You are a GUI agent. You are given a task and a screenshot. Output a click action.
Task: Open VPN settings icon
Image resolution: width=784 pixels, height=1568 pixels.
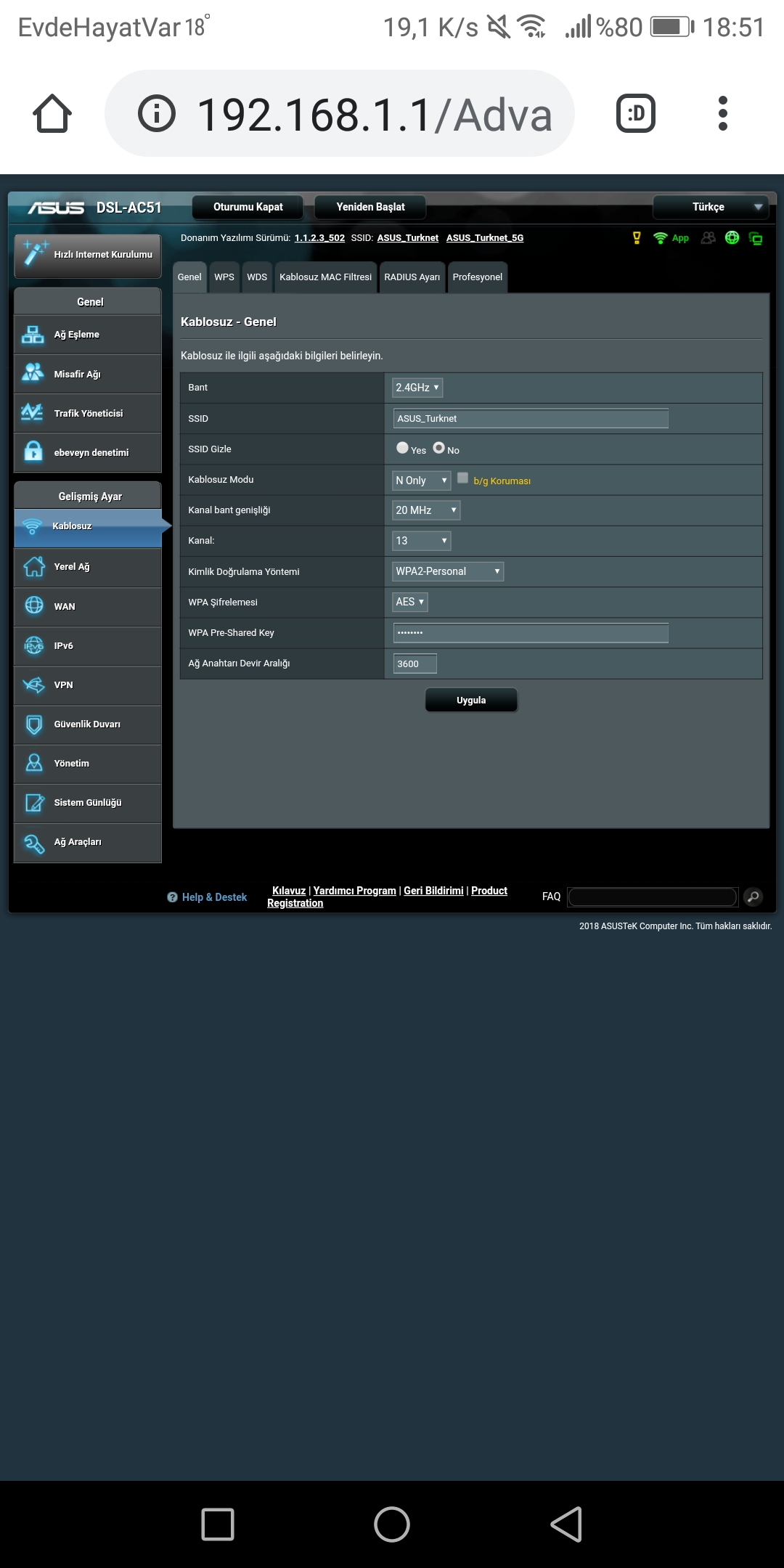click(x=34, y=685)
